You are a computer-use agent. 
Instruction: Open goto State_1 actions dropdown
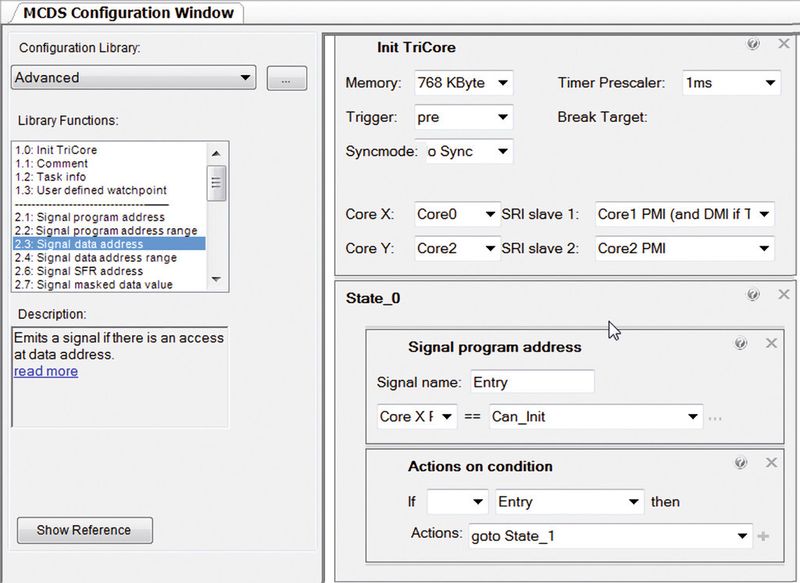[x=610, y=536]
